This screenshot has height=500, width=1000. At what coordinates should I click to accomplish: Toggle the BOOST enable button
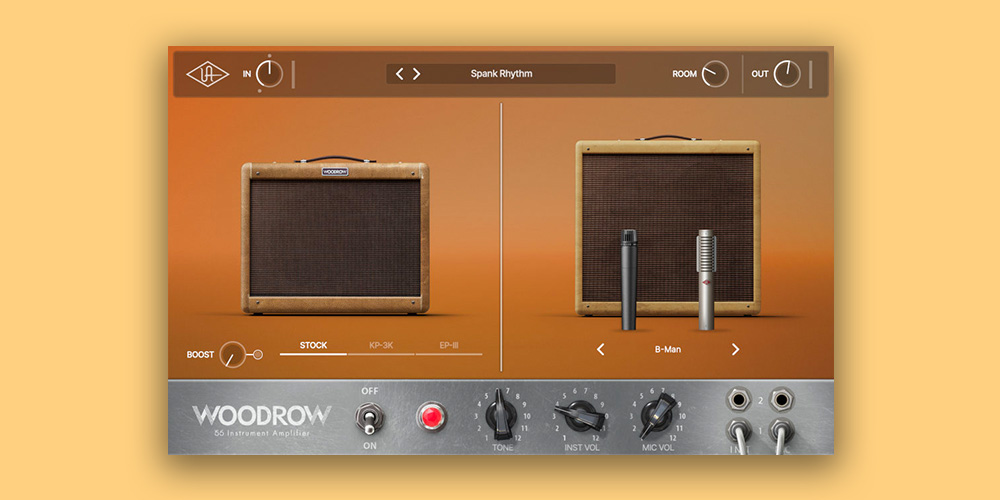point(258,355)
